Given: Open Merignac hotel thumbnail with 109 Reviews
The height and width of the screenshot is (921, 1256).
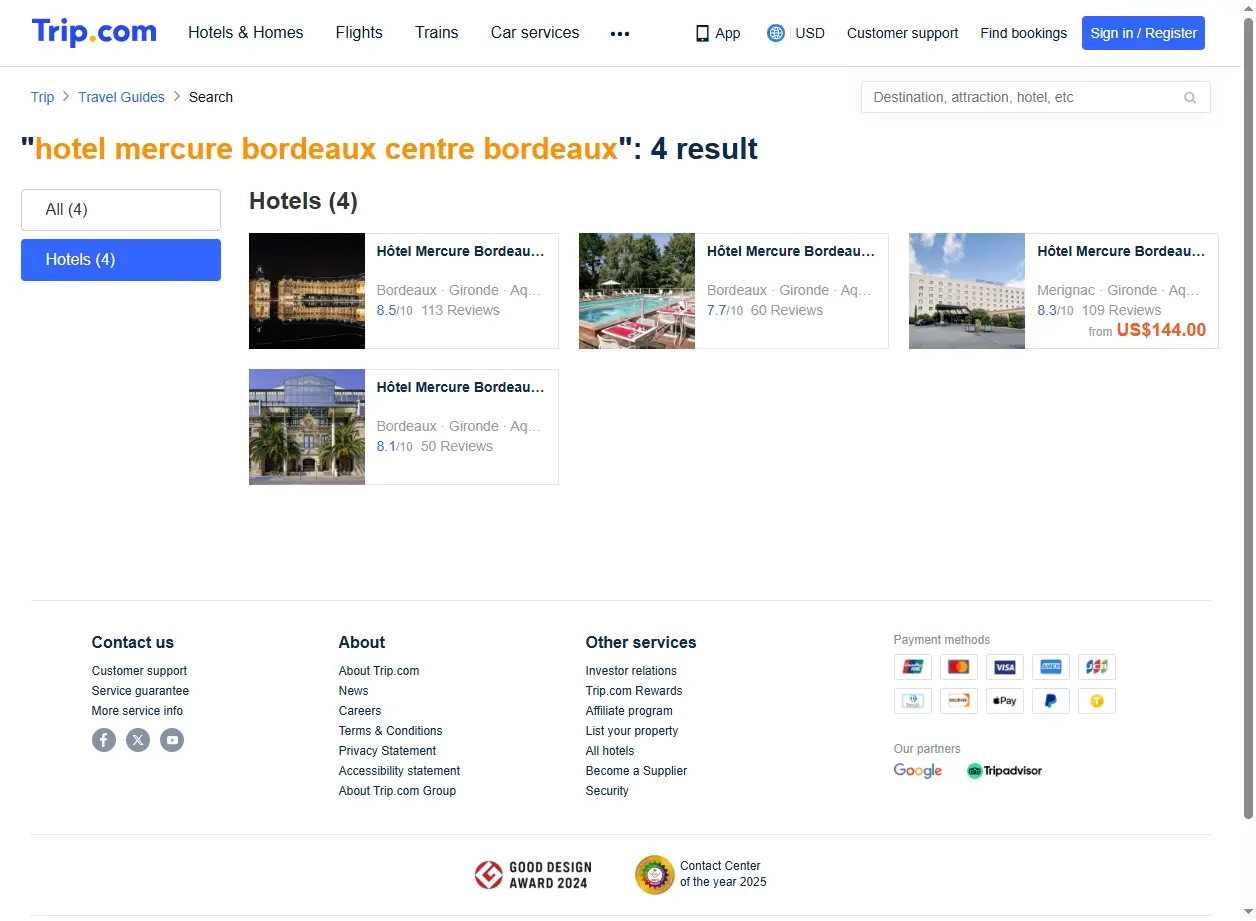Looking at the screenshot, I should point(967,291).
